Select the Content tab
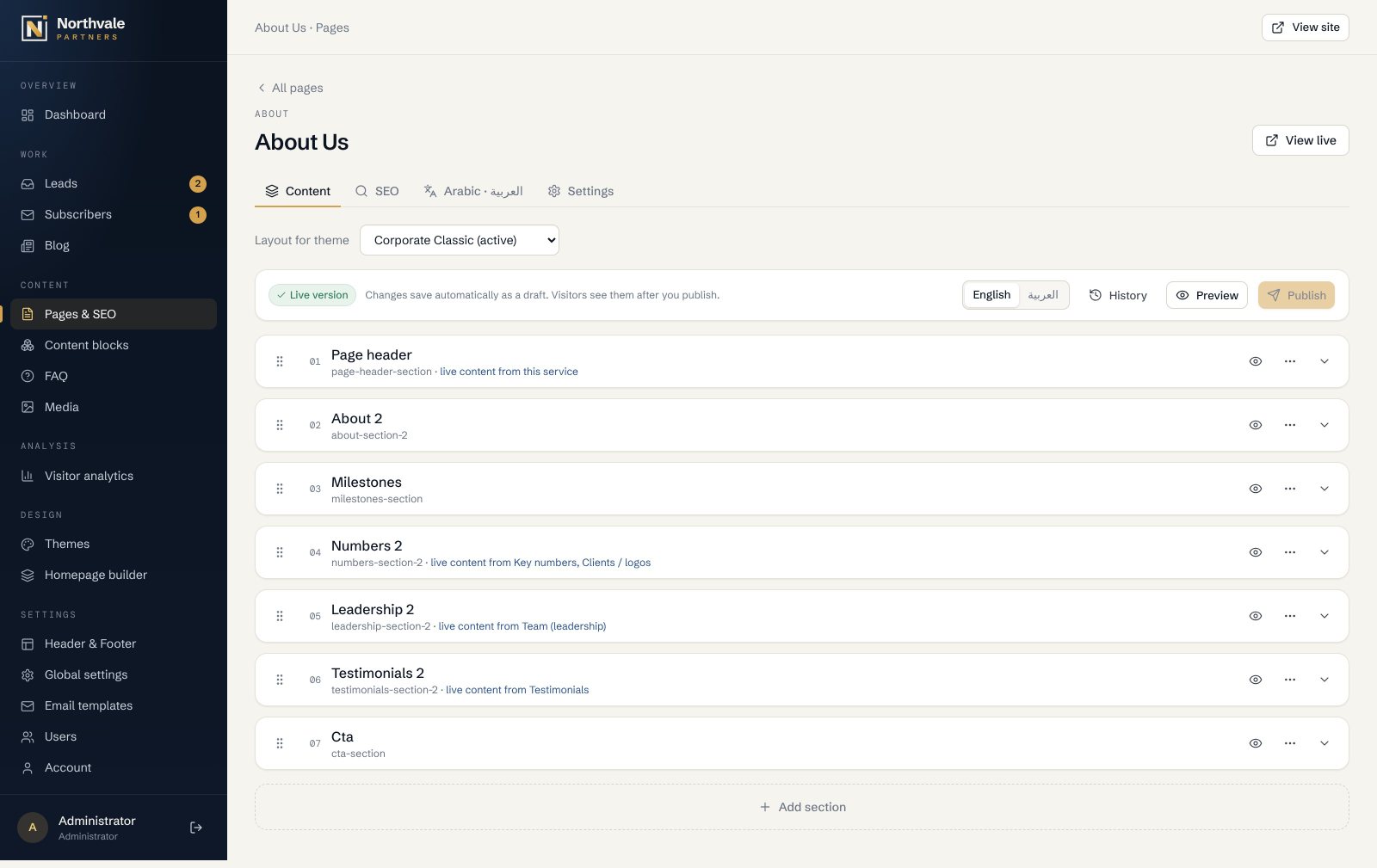 click(x=298, y=191)
